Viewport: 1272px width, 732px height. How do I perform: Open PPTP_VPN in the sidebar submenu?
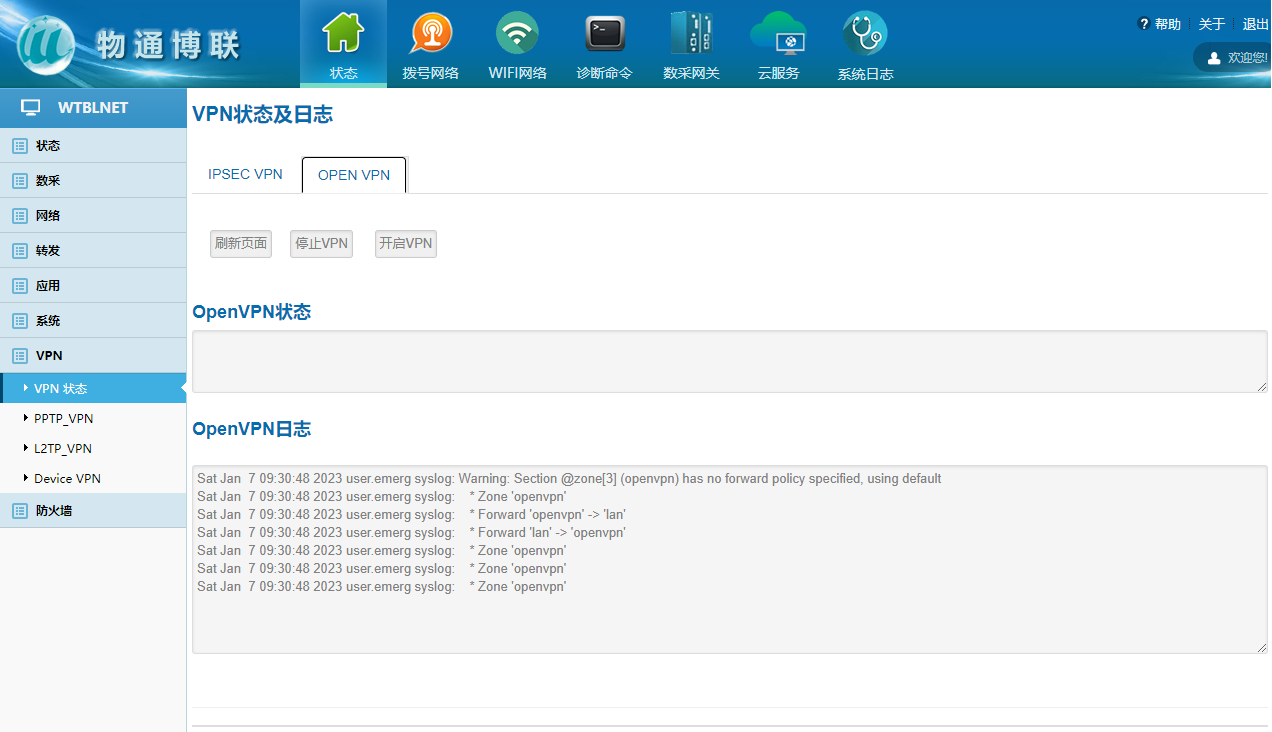pos(64,419)
